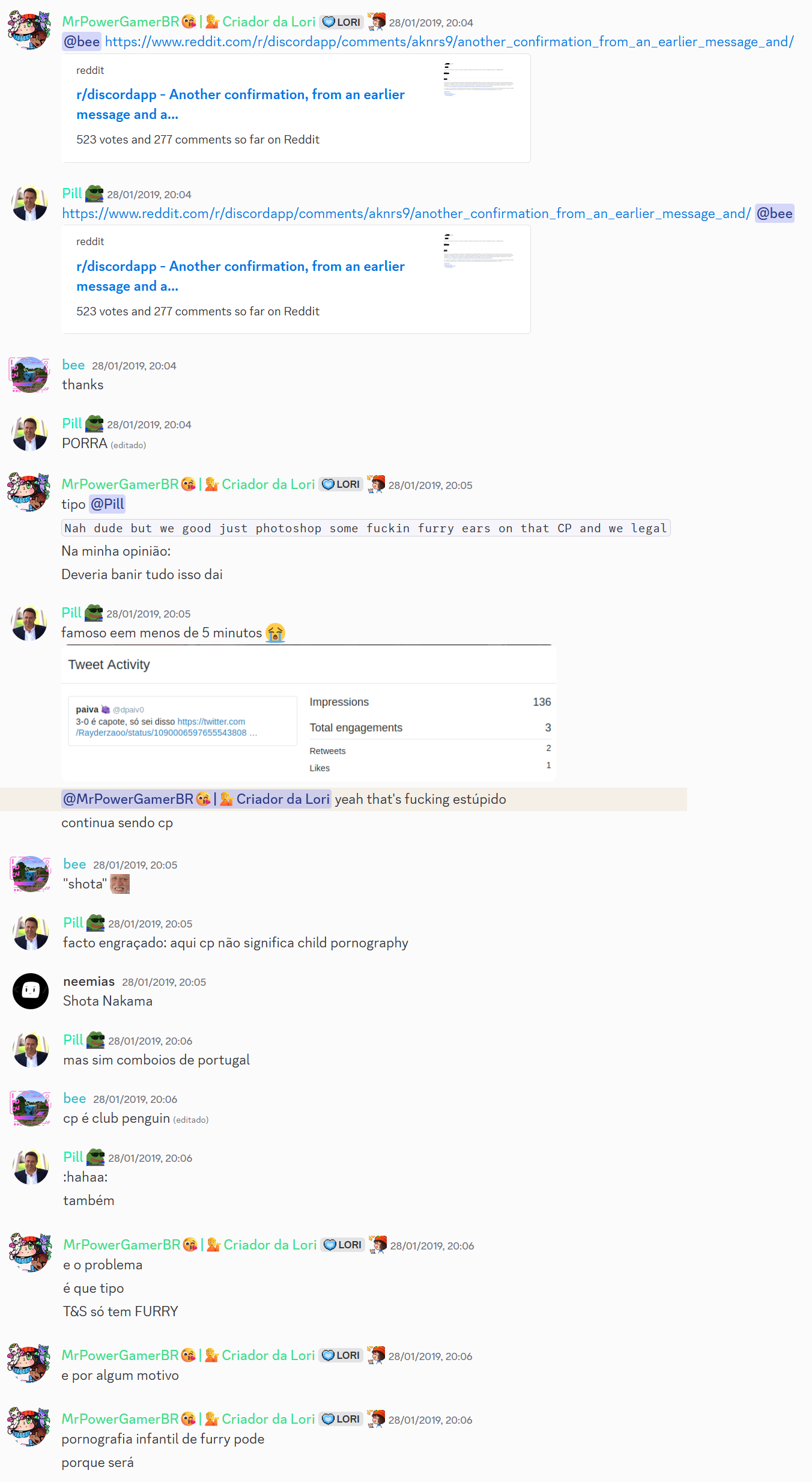Click the @Pill mention after "tipo"
Image resolution: width=812 pixels, height=1482 pixels.
[x=107, y=504]
